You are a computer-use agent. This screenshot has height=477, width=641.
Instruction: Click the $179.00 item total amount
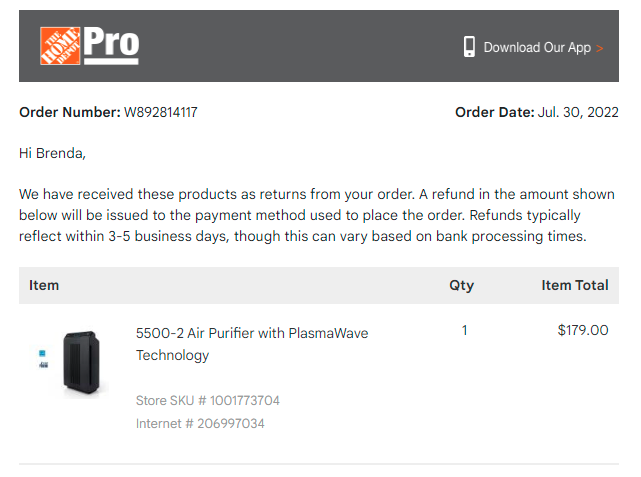583,330
